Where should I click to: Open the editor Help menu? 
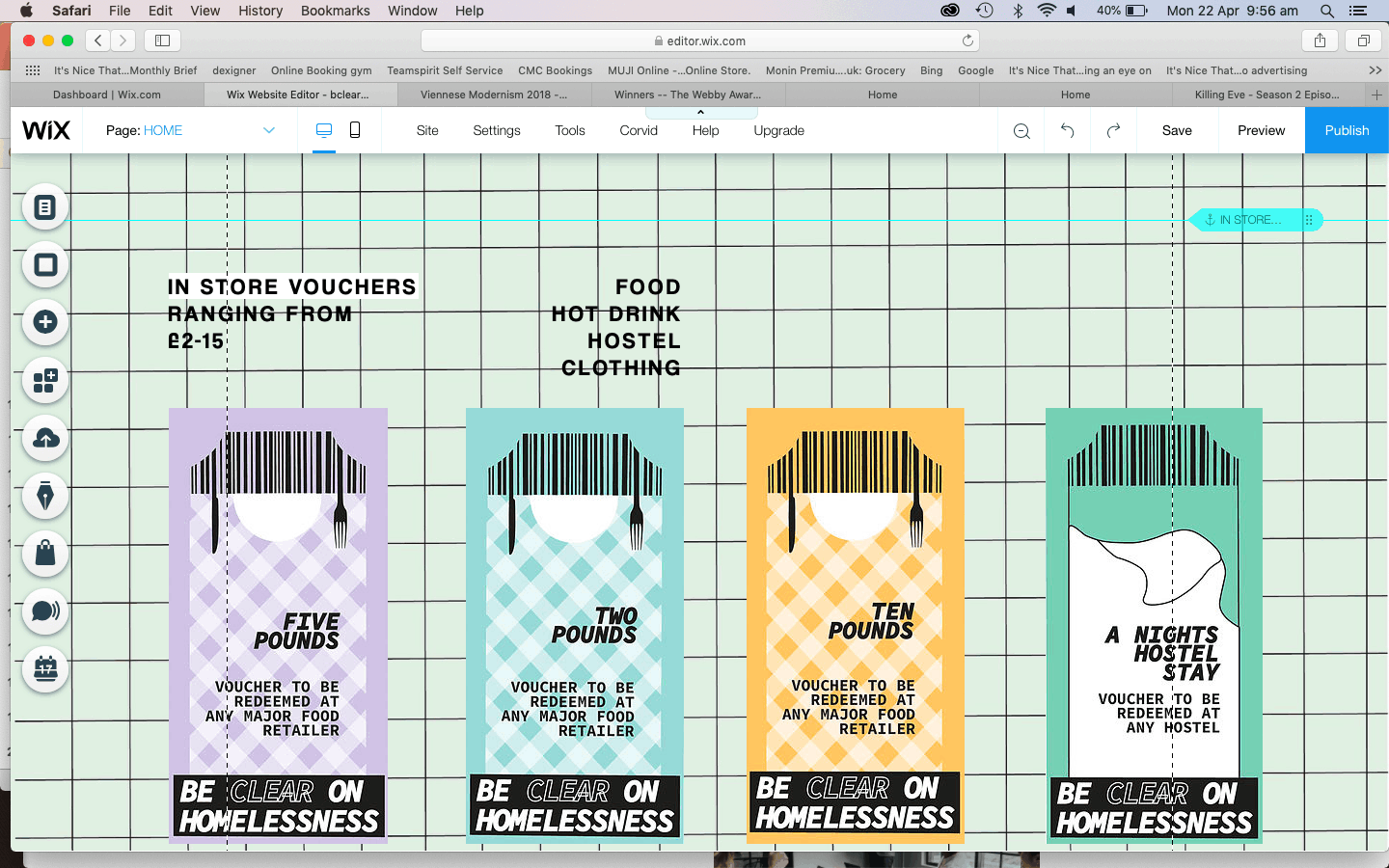[x=705, y=130]
